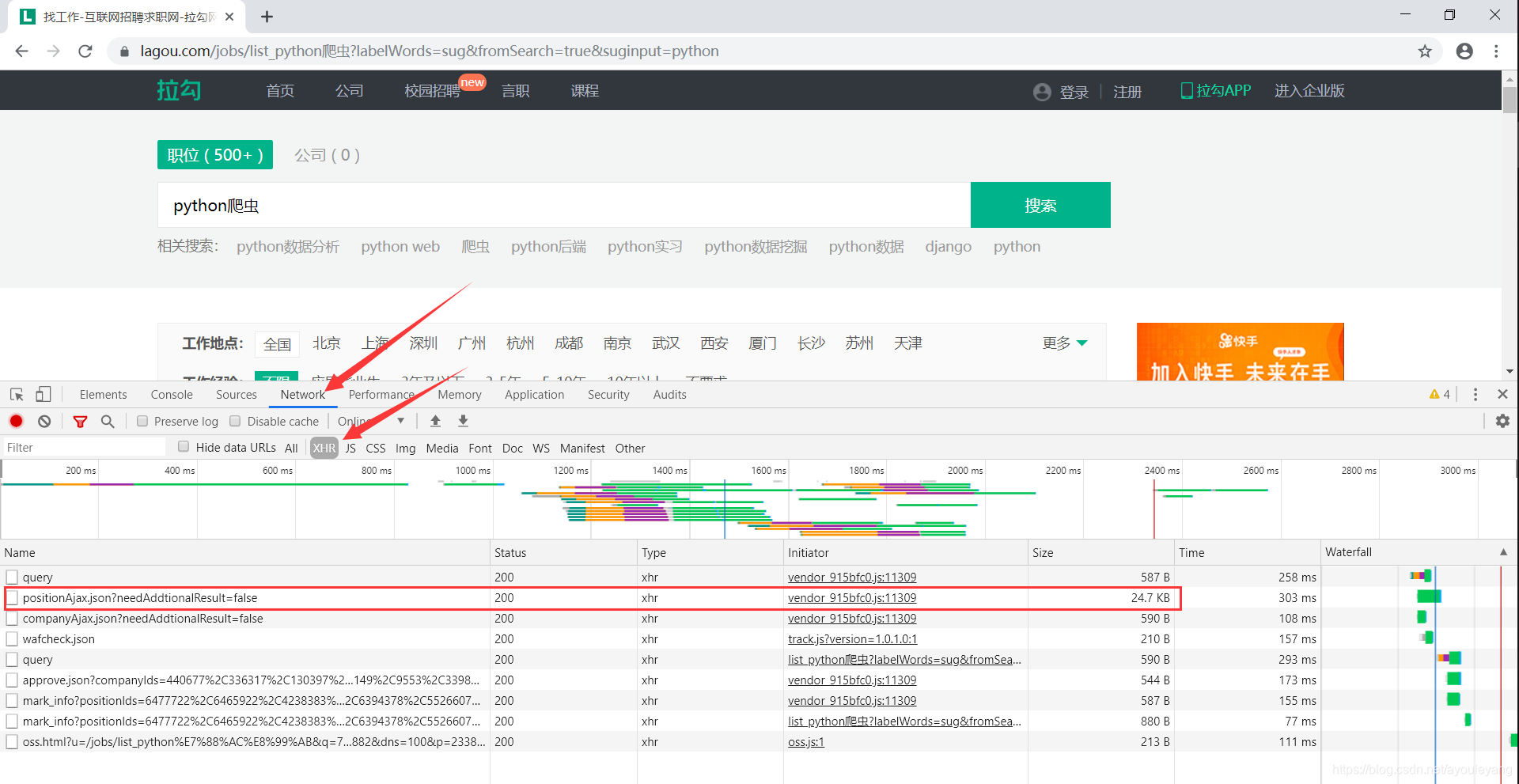Enable the Preserve log checkbox

(142, 421)
